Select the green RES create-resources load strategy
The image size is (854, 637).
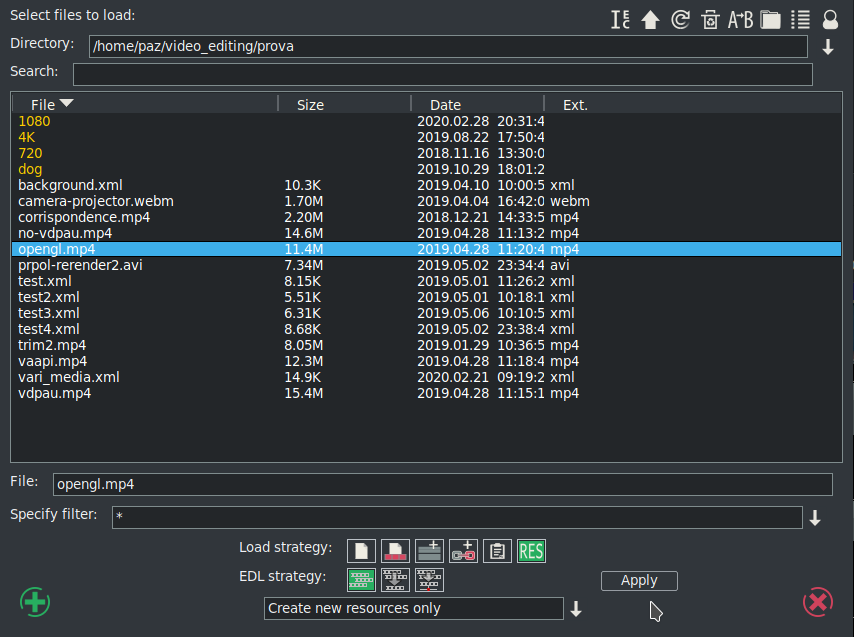pyautogui.click(x=531, y=550)
